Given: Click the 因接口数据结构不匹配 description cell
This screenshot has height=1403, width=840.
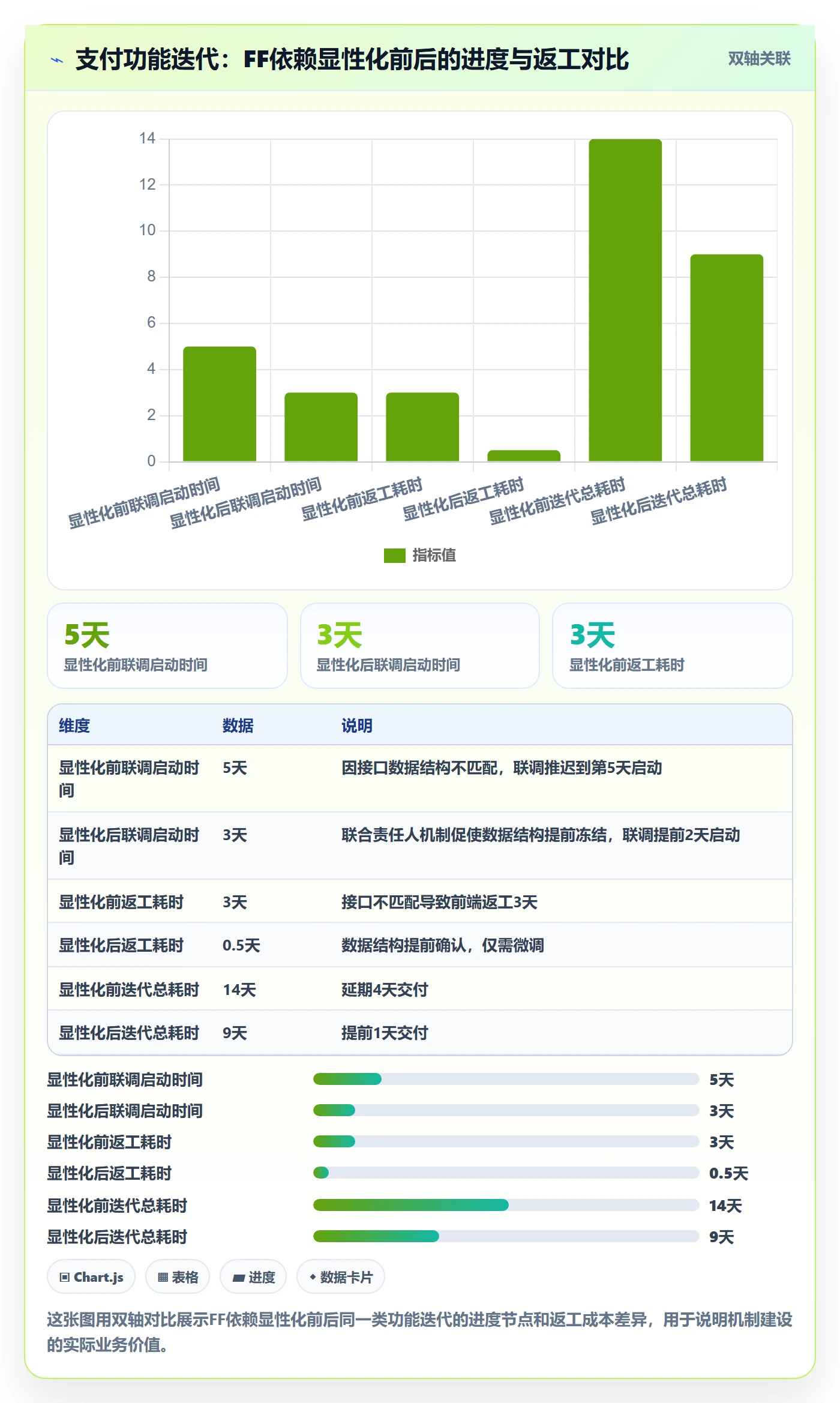Looking at the screenshot, I should 502,768.
